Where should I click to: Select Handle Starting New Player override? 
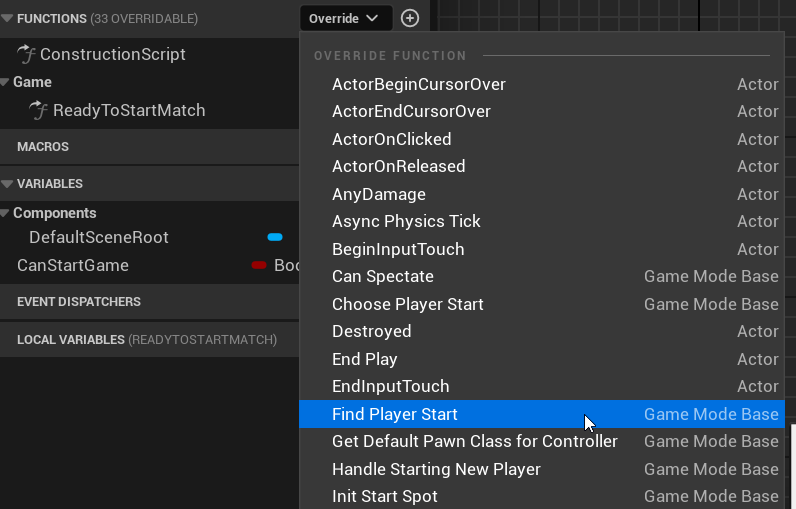coord(436,469)
